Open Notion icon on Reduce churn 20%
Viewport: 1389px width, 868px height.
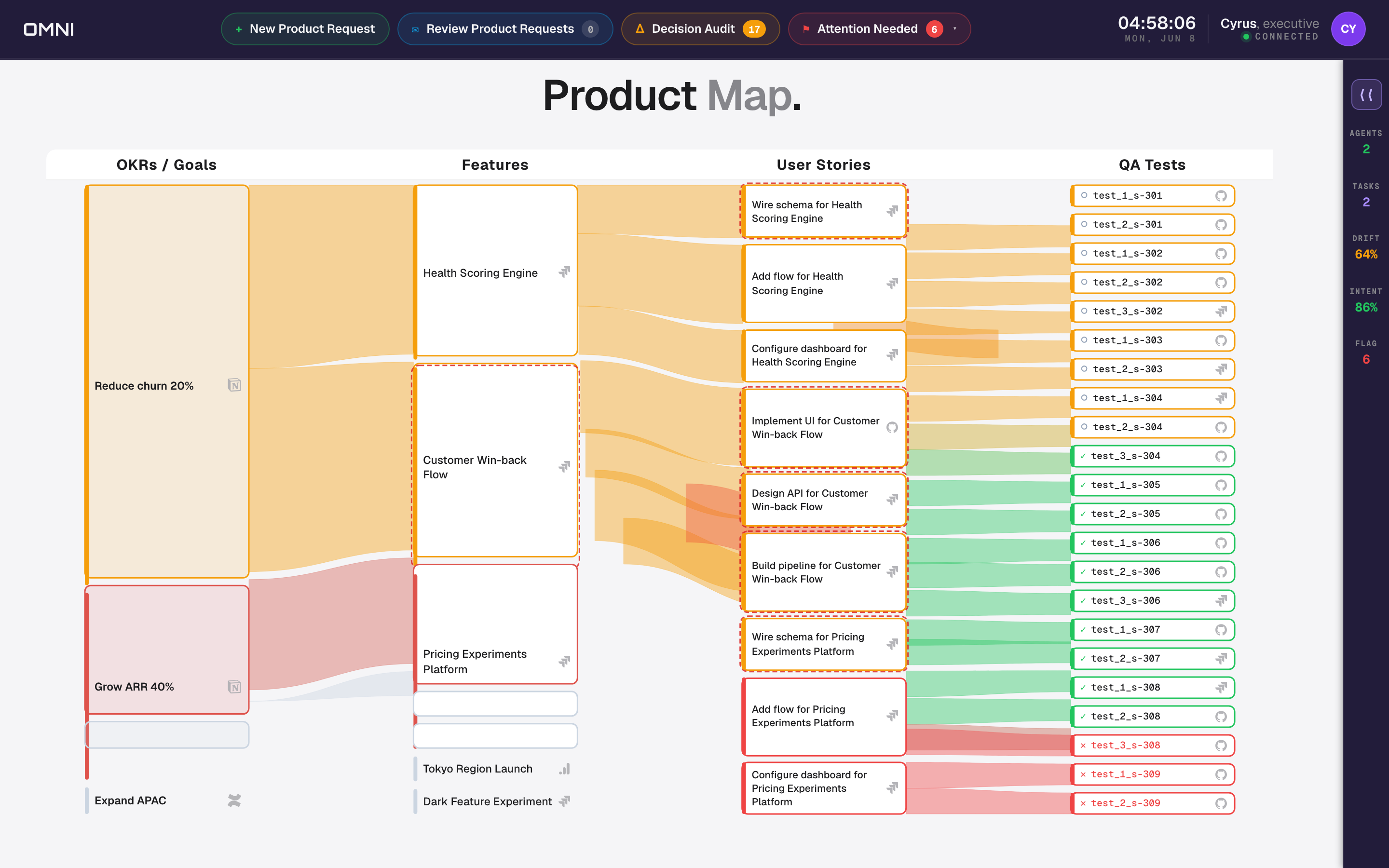point(234,385)
